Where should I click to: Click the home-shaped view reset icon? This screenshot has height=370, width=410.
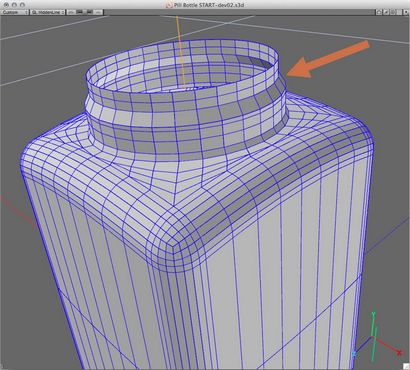tap(379, 12)
